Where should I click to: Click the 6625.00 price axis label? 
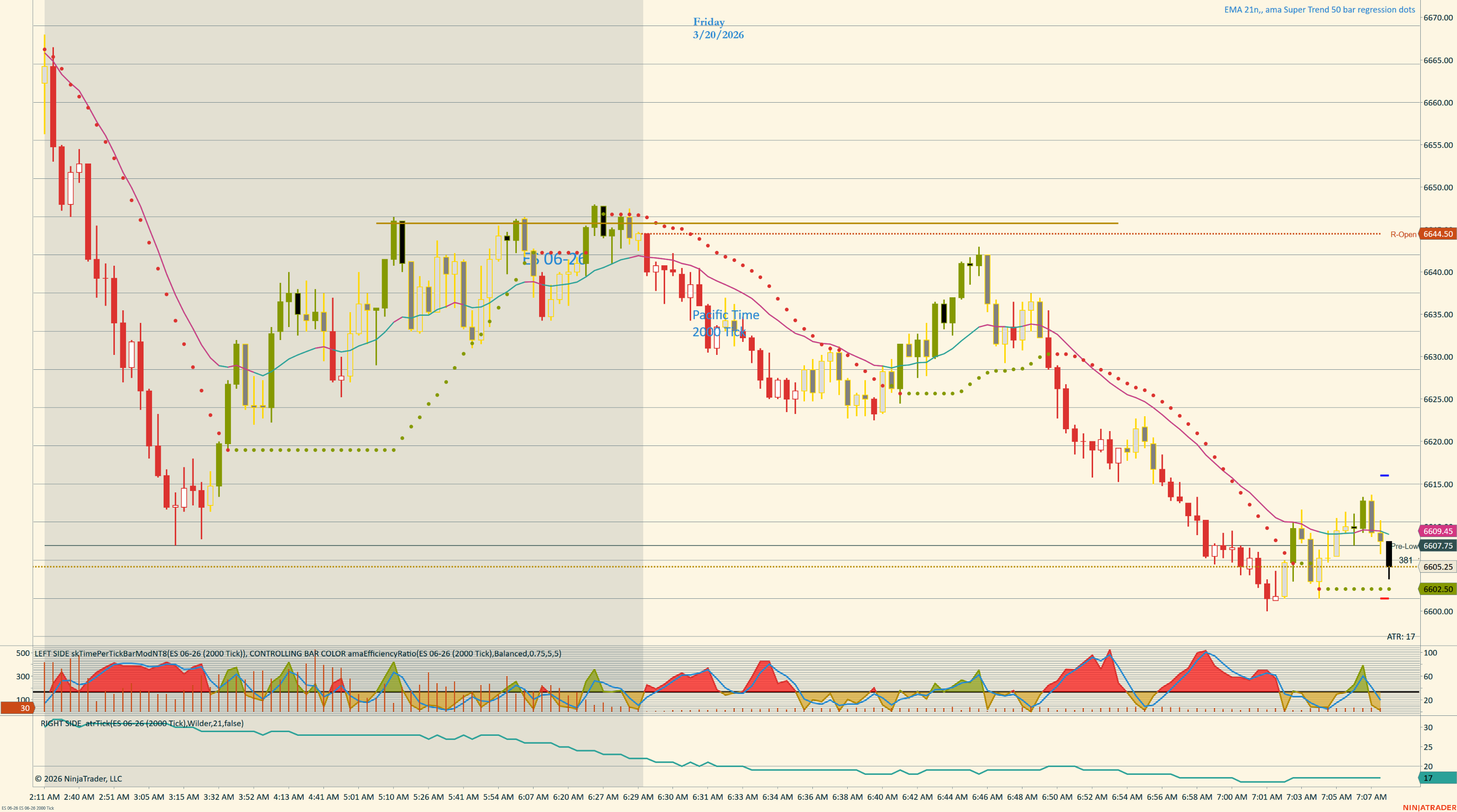coord(1438,399)
